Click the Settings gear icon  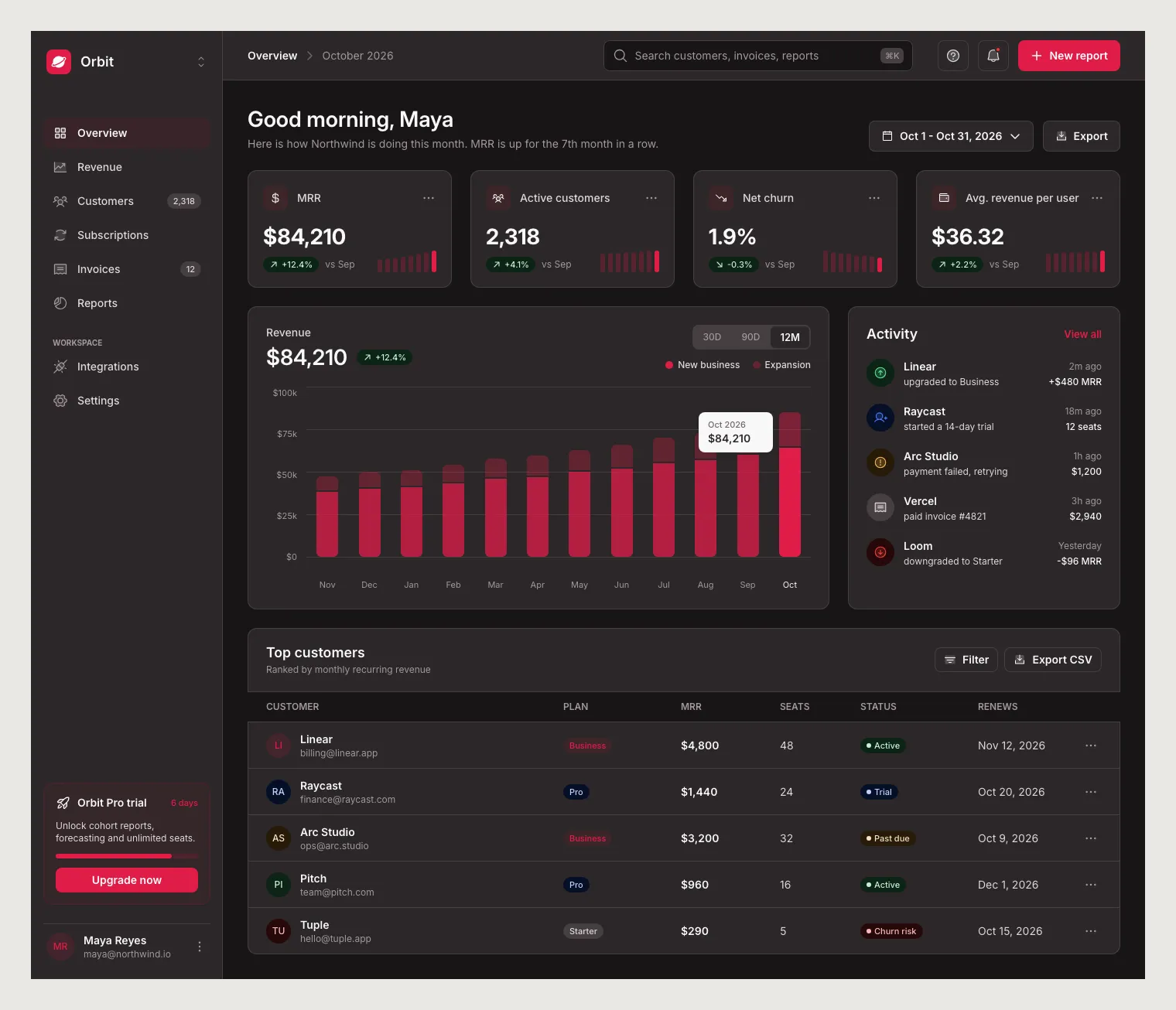point(60,401)
